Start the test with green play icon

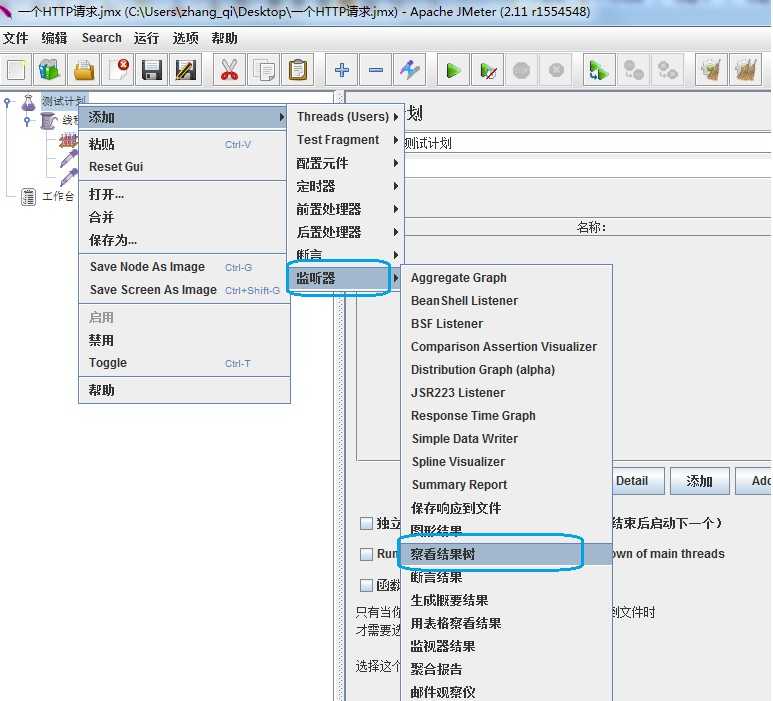453,70
